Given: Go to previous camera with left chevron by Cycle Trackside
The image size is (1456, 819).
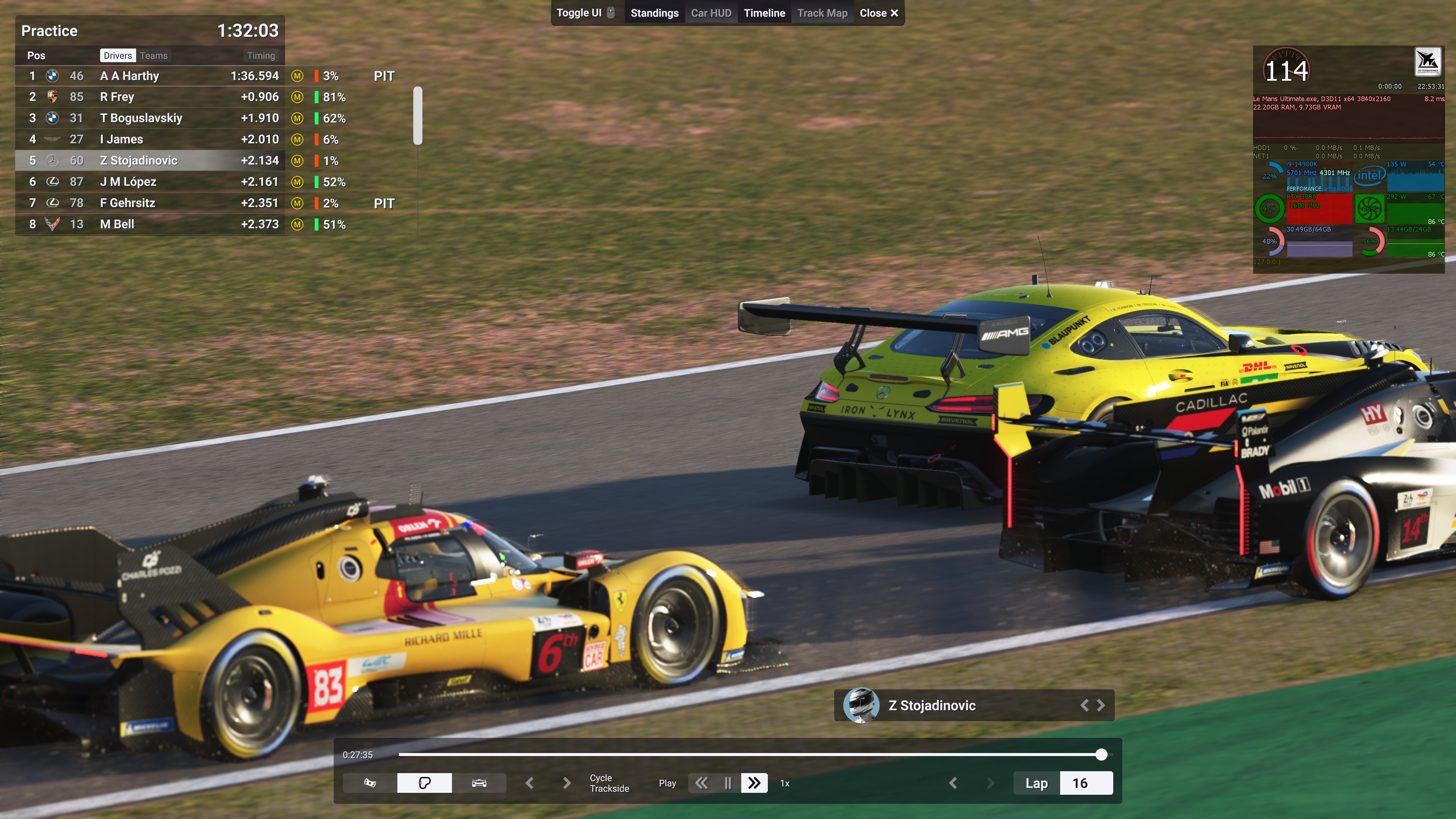Looking at the screenshot, I should (x=530, y=783).
